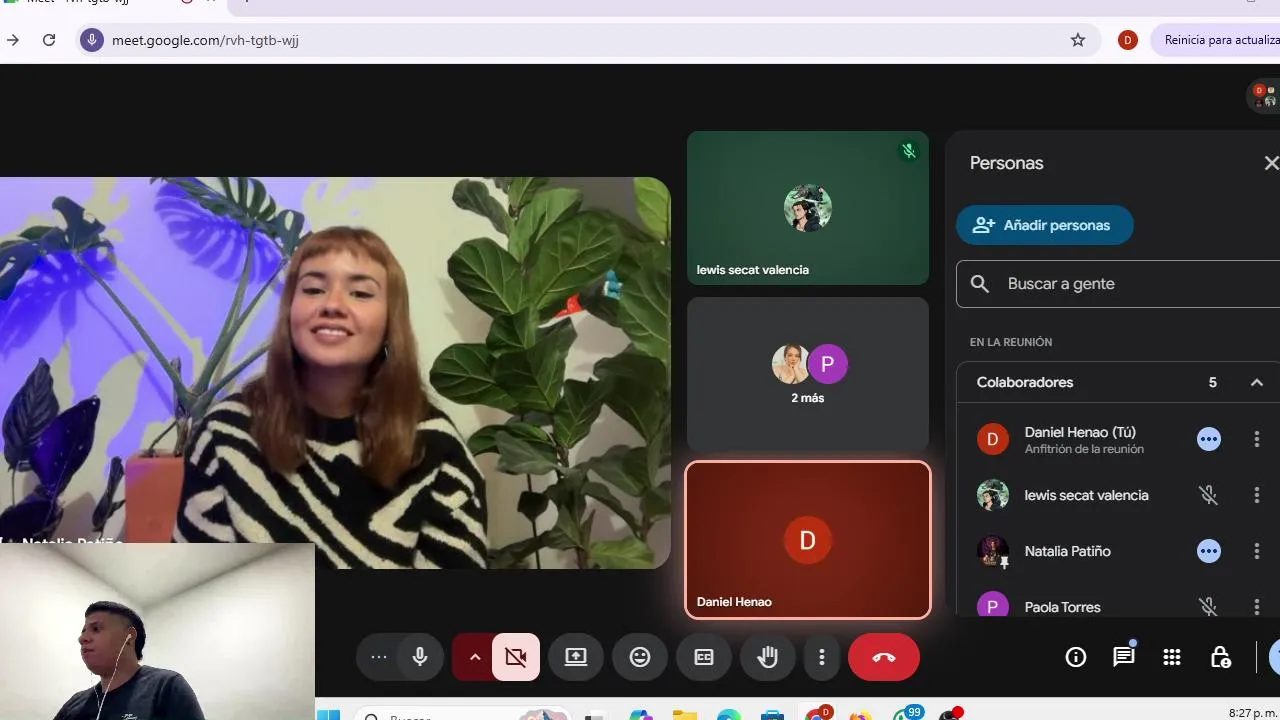Screen dimensions: 1280x720
Task: Open host controls lock icon
Action: tap(1220, 657)
